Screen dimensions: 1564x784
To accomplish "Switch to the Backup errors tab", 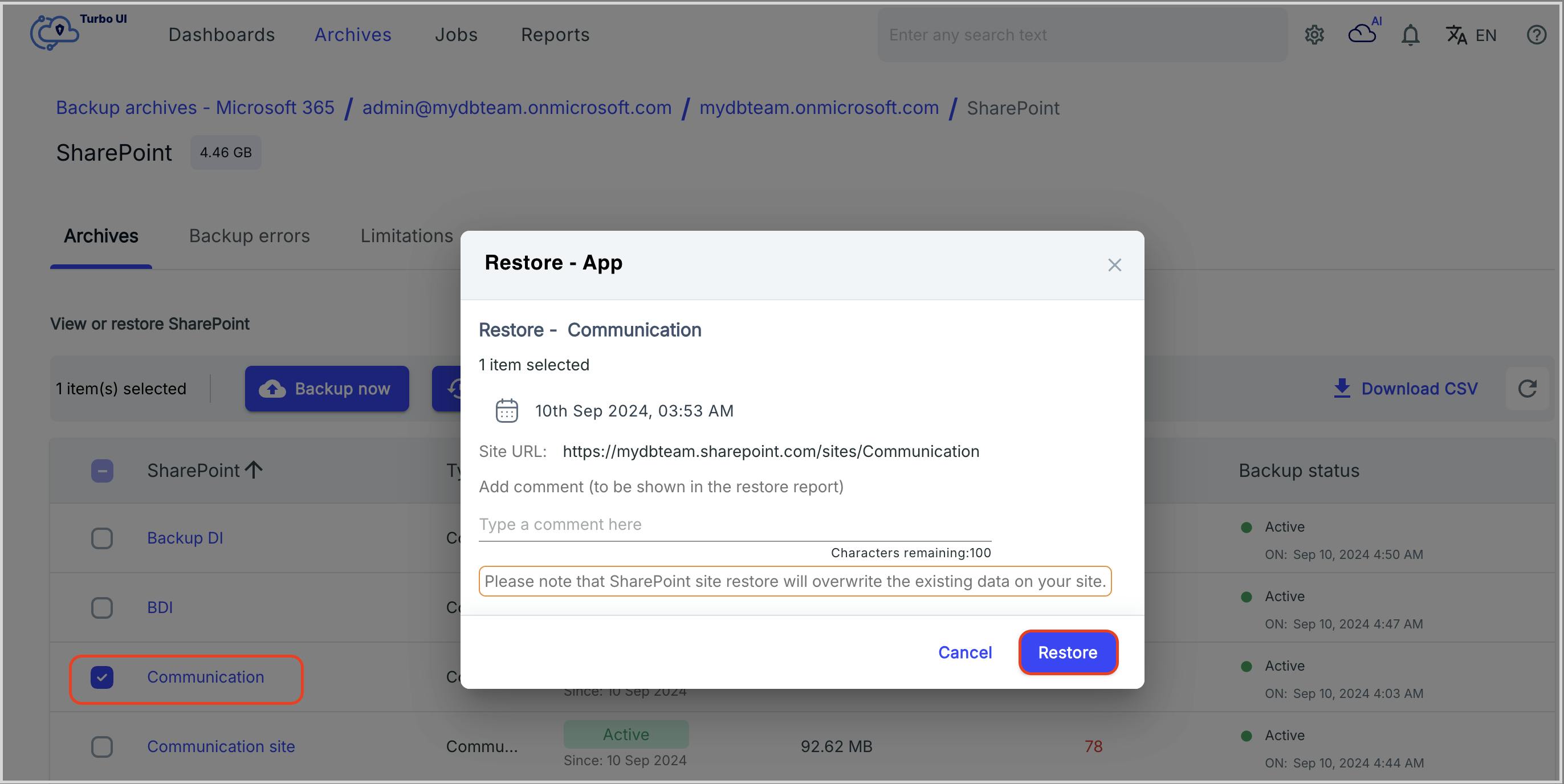I will [249, 235].
